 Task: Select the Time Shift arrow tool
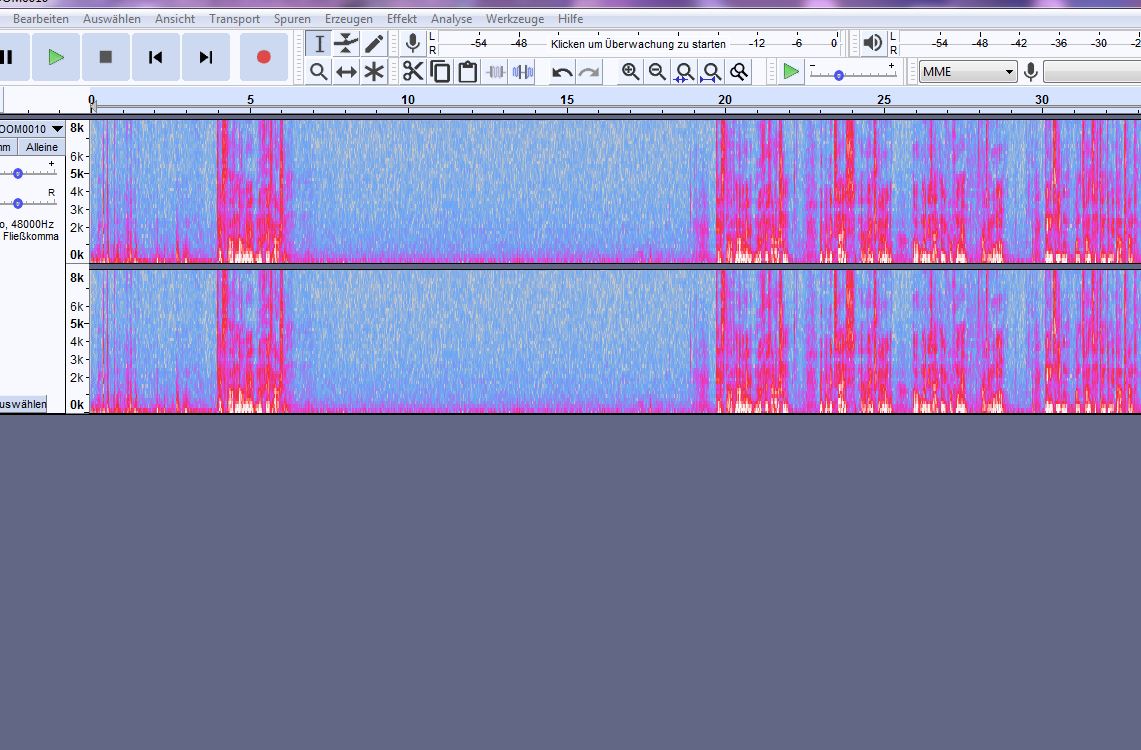pos(346,71)
